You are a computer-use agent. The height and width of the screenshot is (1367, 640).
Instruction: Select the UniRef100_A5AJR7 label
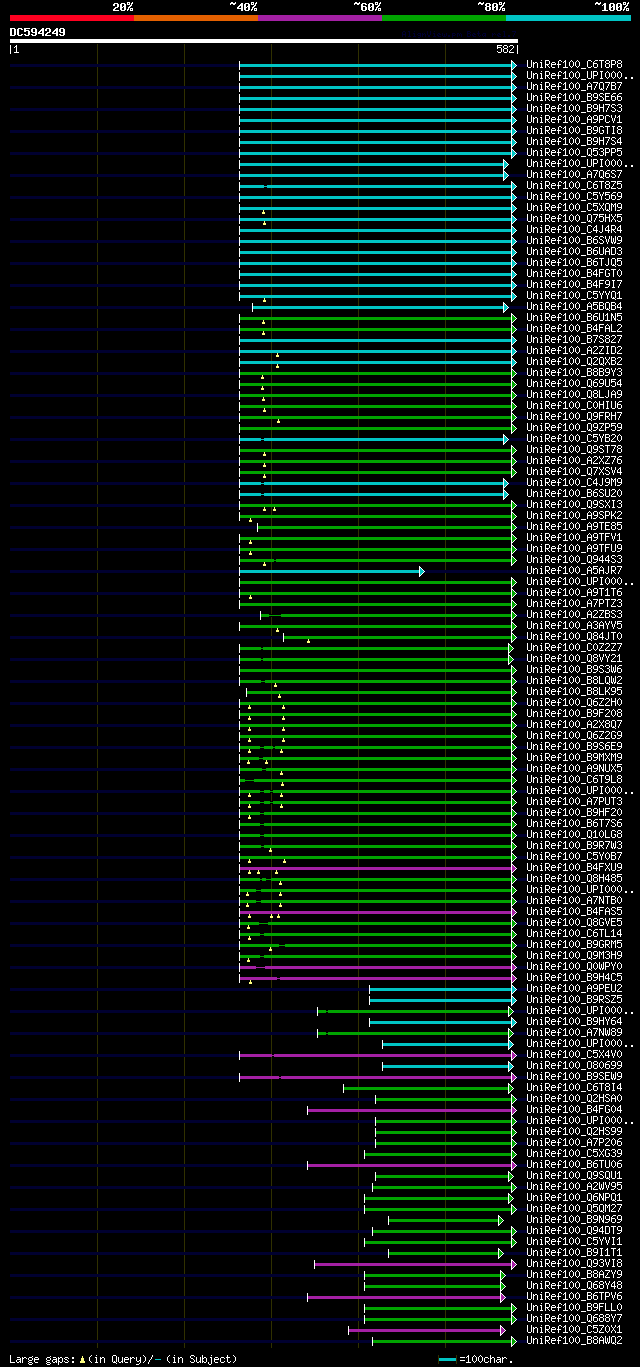[x=574, y=570]
